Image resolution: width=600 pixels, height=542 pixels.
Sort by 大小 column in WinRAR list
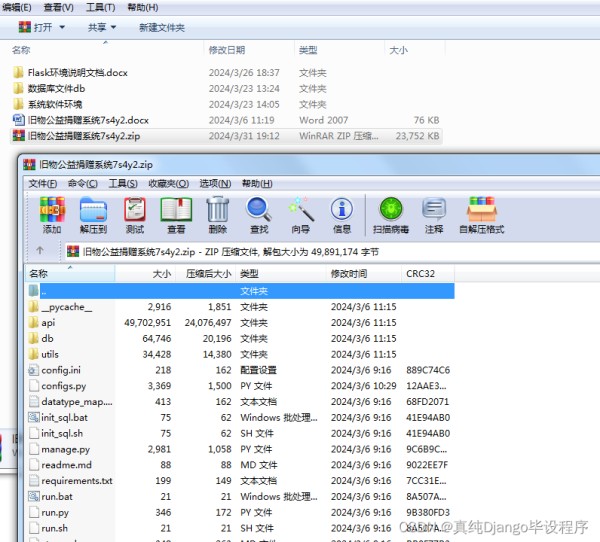145,274
